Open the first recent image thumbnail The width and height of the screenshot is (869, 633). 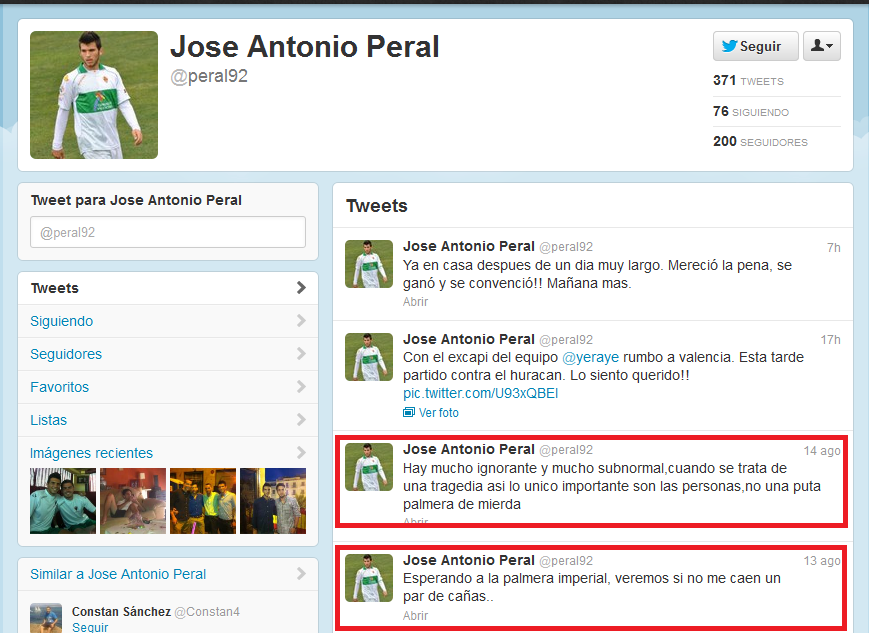pyautogui.click(x=63, y=501)
